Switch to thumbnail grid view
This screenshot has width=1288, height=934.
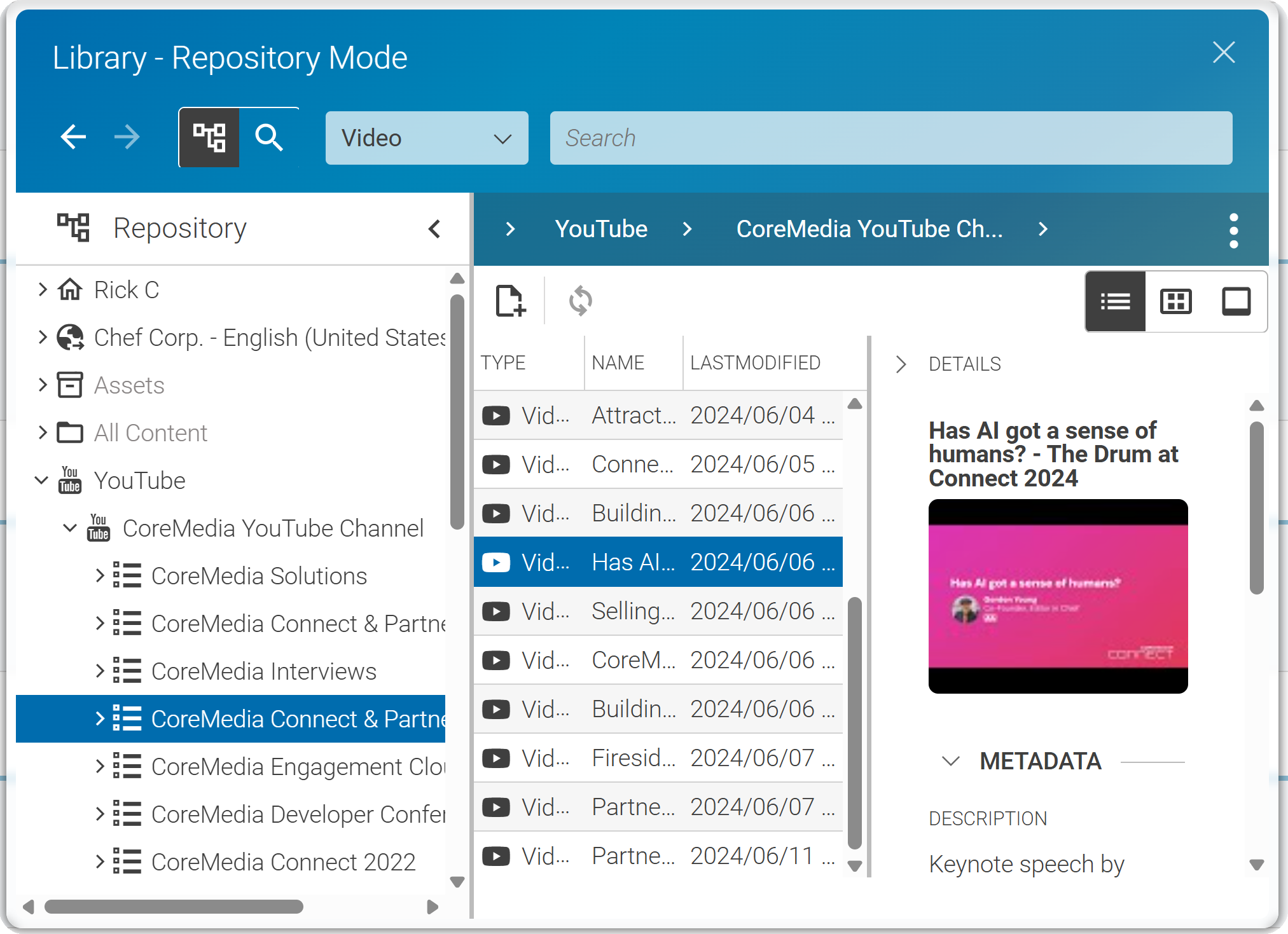(x=1175, y=301)
